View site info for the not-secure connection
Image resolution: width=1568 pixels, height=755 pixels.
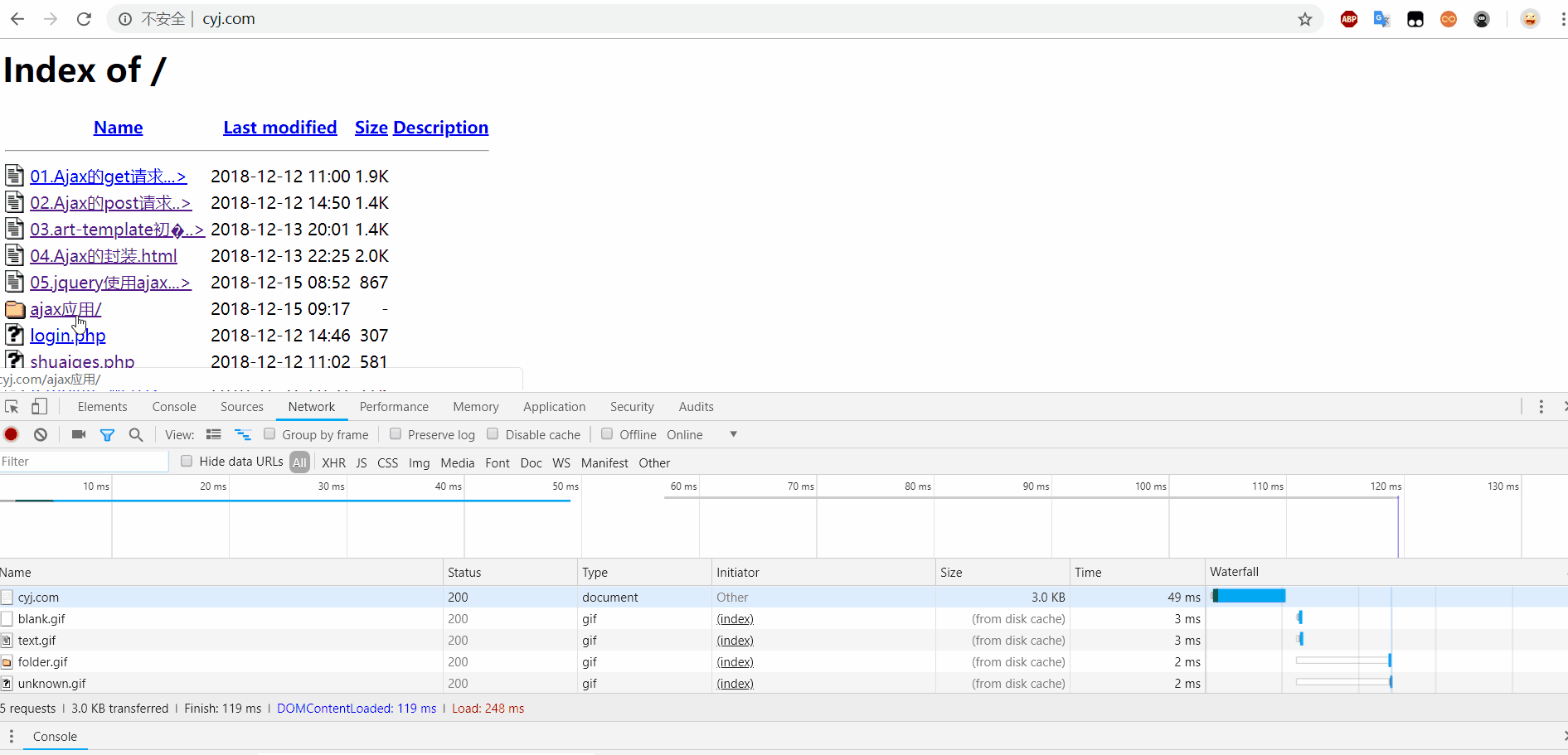pos(125,19)
